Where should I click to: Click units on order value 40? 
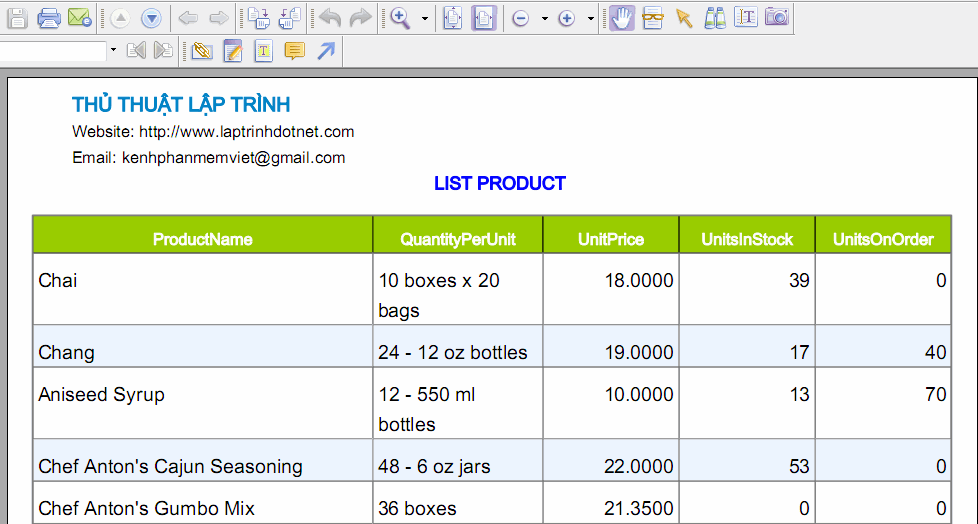pyautogui.click(x=935, y=352)
